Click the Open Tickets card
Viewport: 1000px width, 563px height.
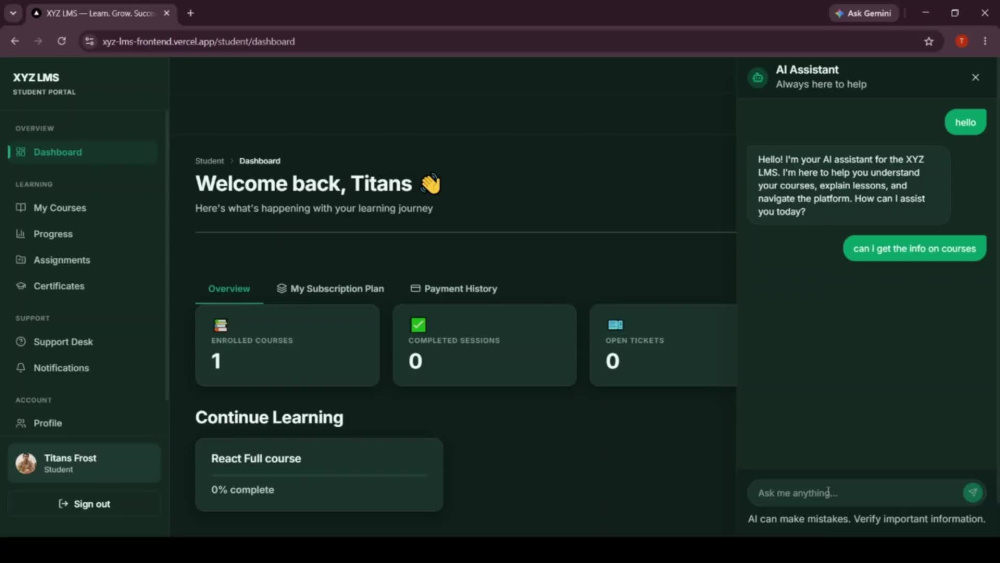(663, 345)
